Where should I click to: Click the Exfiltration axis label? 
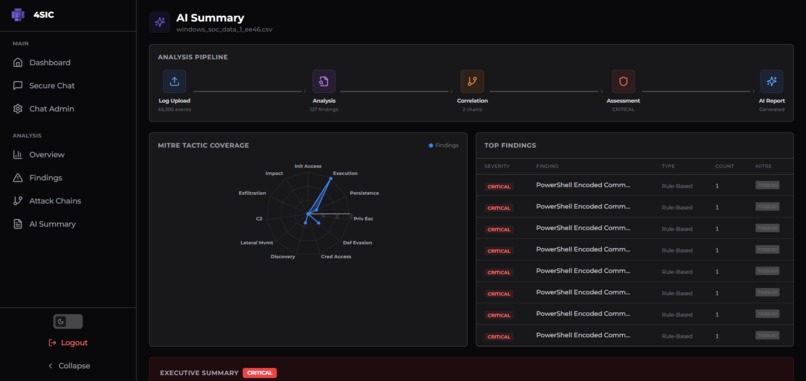(252, 193)
